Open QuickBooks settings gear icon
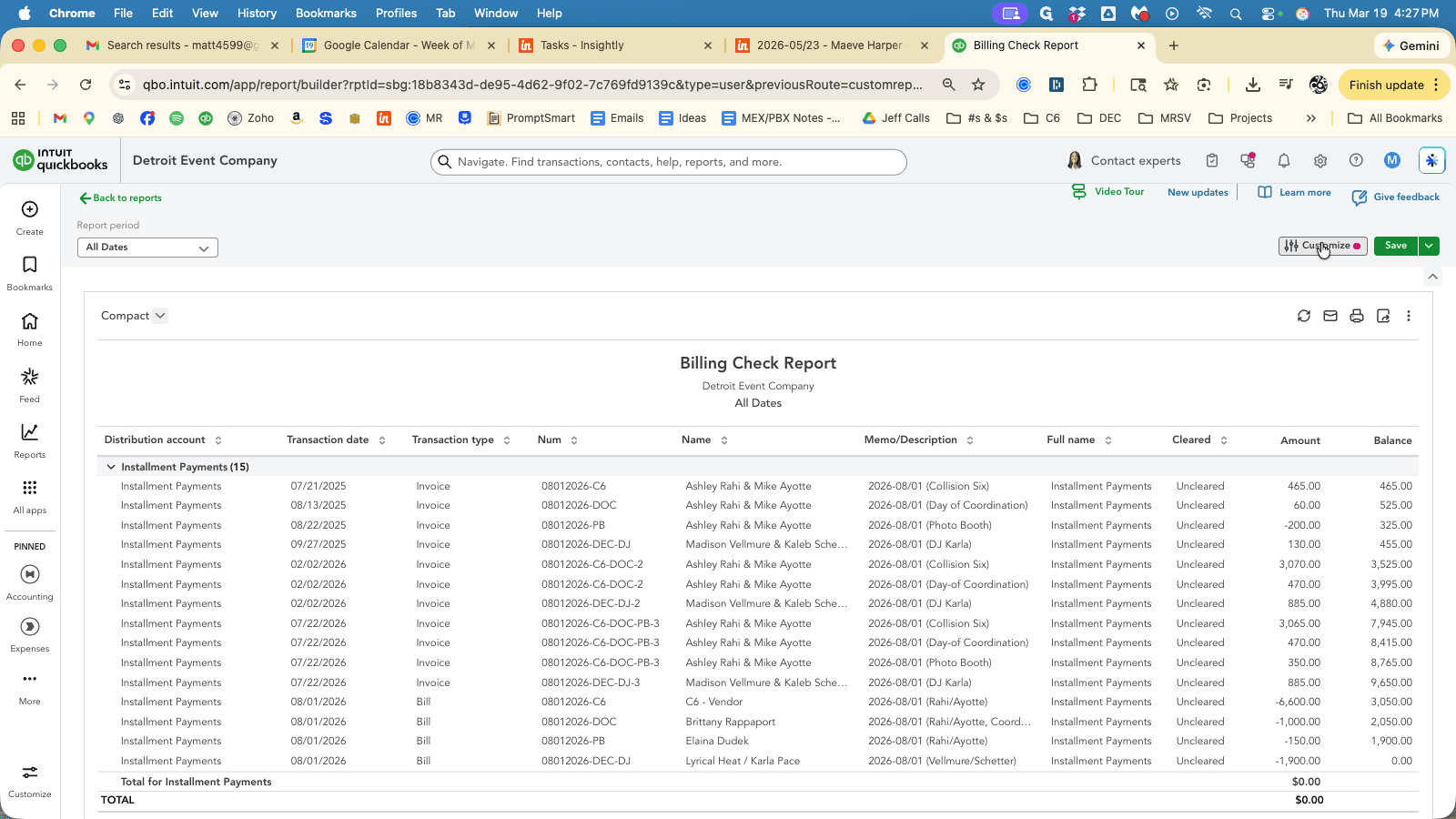 [1320, 161]
